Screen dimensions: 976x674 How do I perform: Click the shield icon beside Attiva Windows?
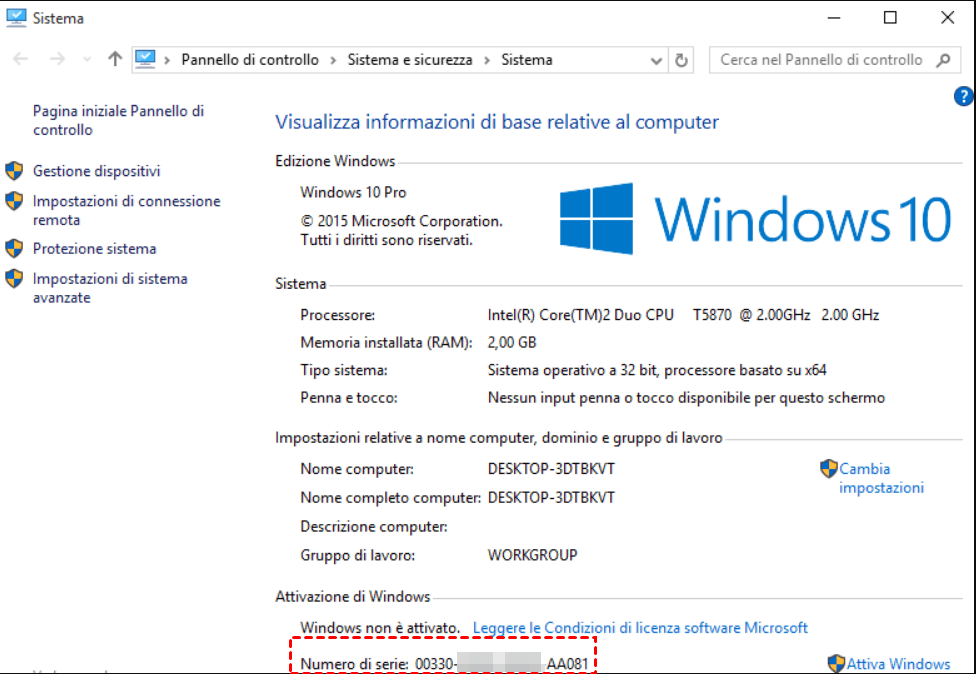tap(836, 663)
